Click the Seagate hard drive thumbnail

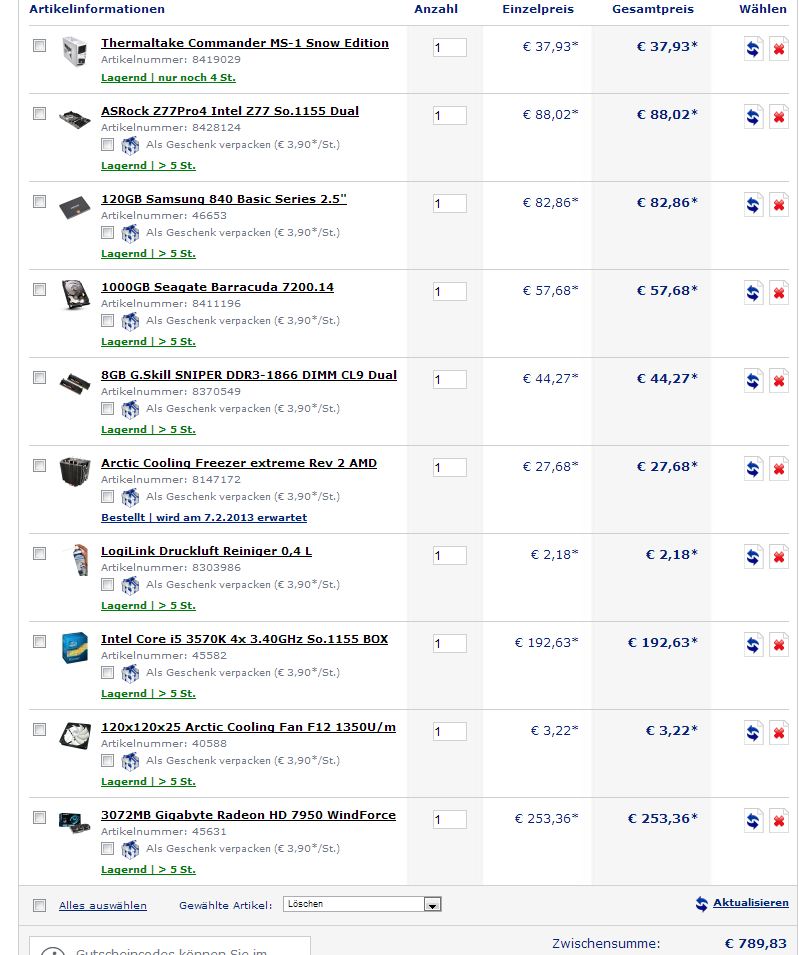(x=76, y=295)
